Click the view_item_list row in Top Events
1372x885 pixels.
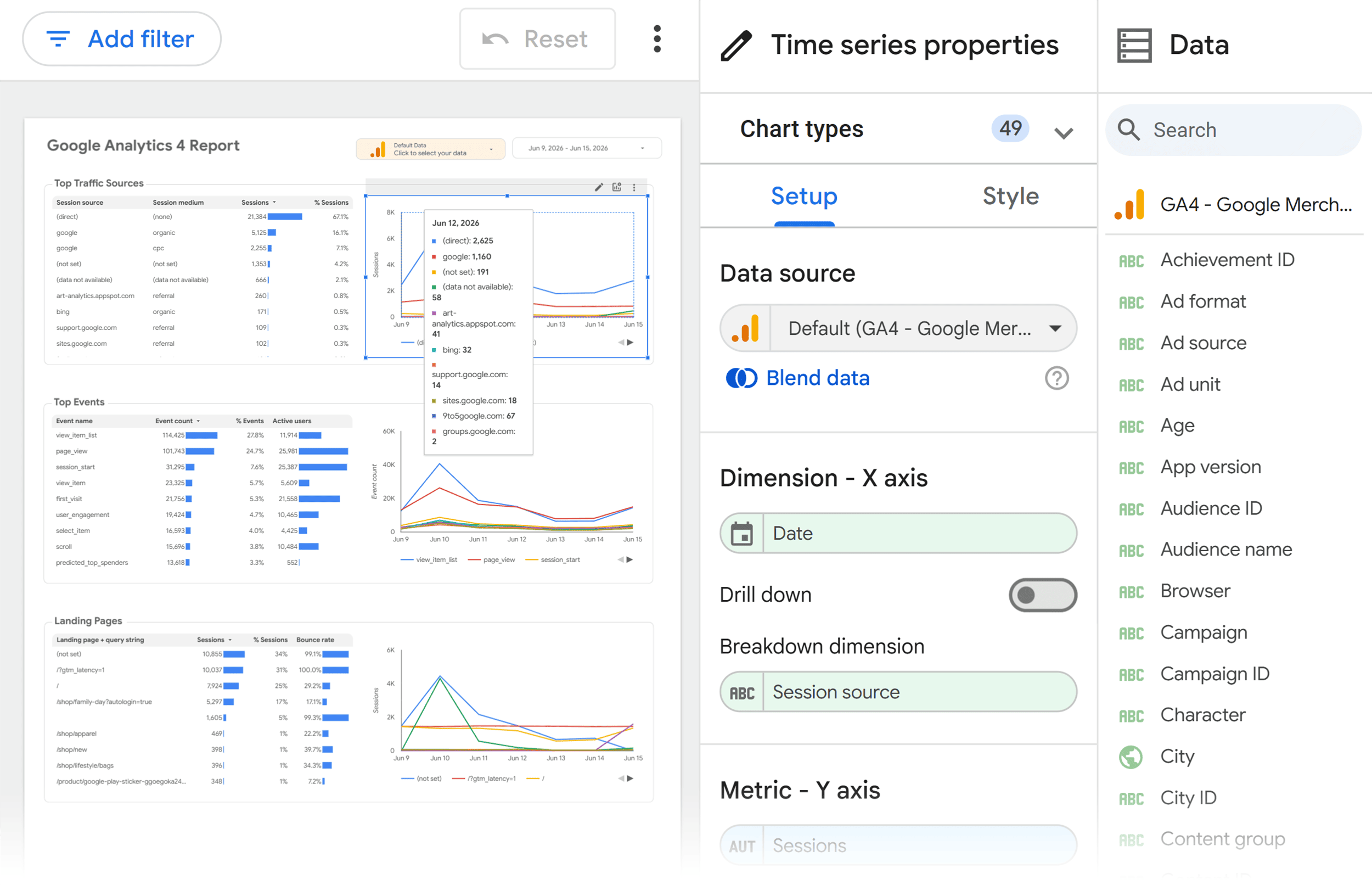[203, 435]
